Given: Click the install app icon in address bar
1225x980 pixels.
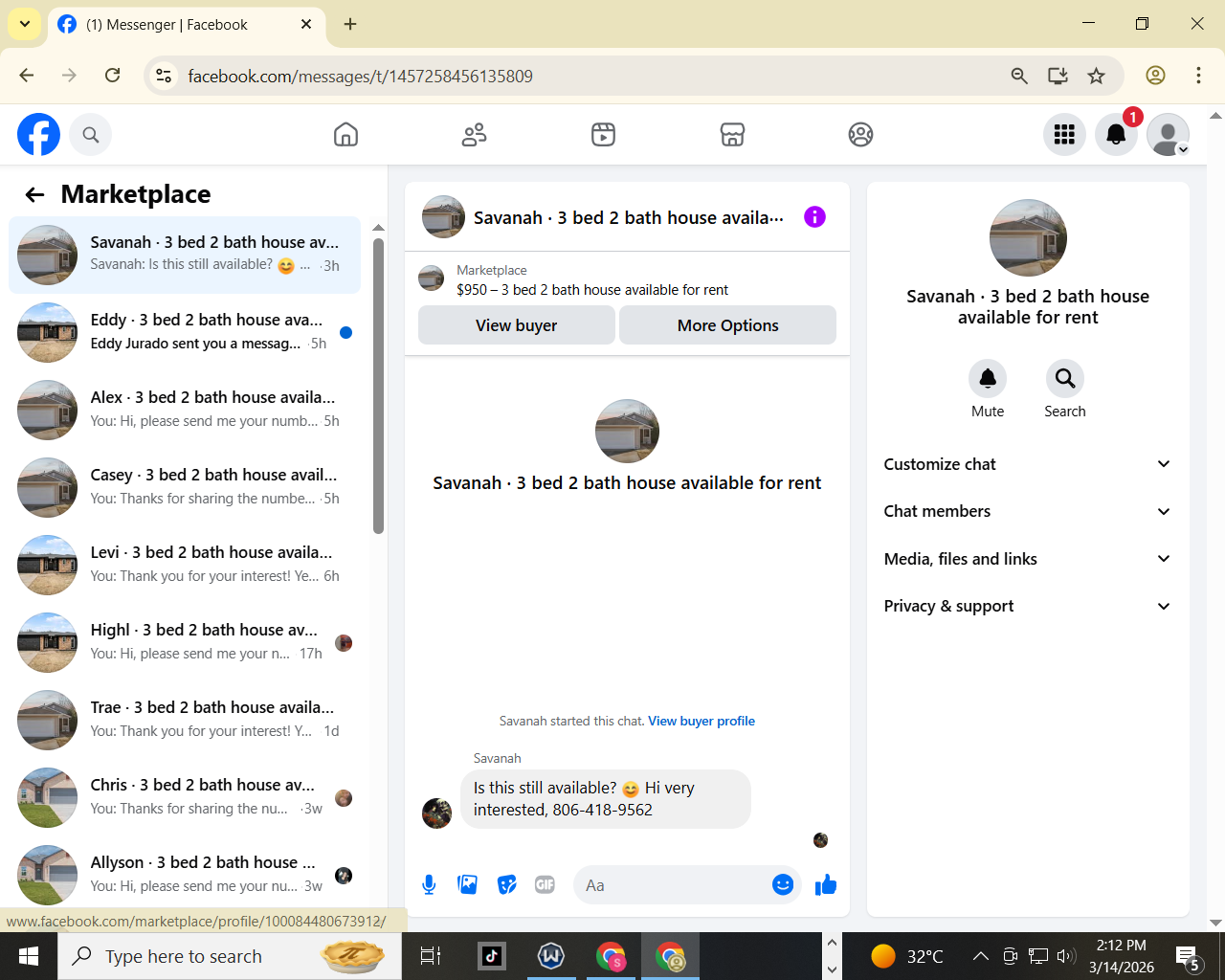Looking at the screenshot, I should coord(1058,76).
